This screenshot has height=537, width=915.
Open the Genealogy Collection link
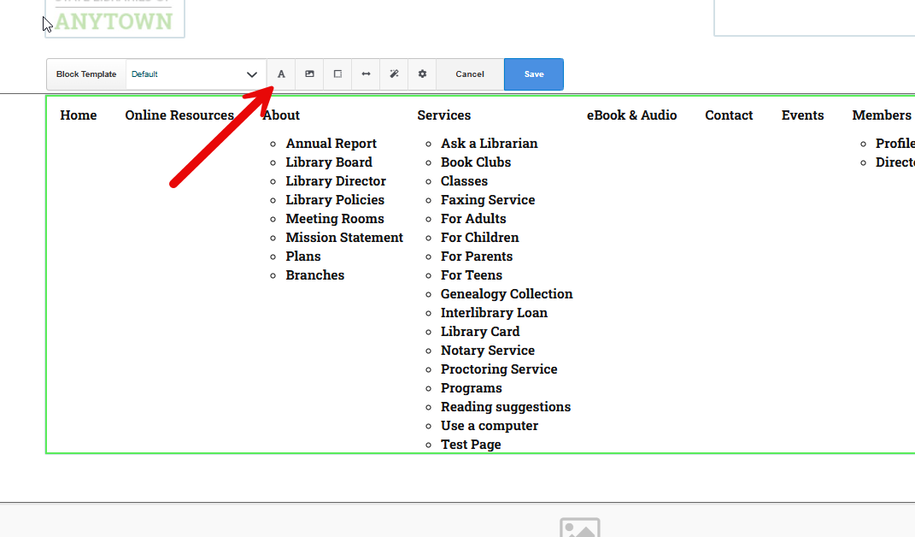coord(507,294)
